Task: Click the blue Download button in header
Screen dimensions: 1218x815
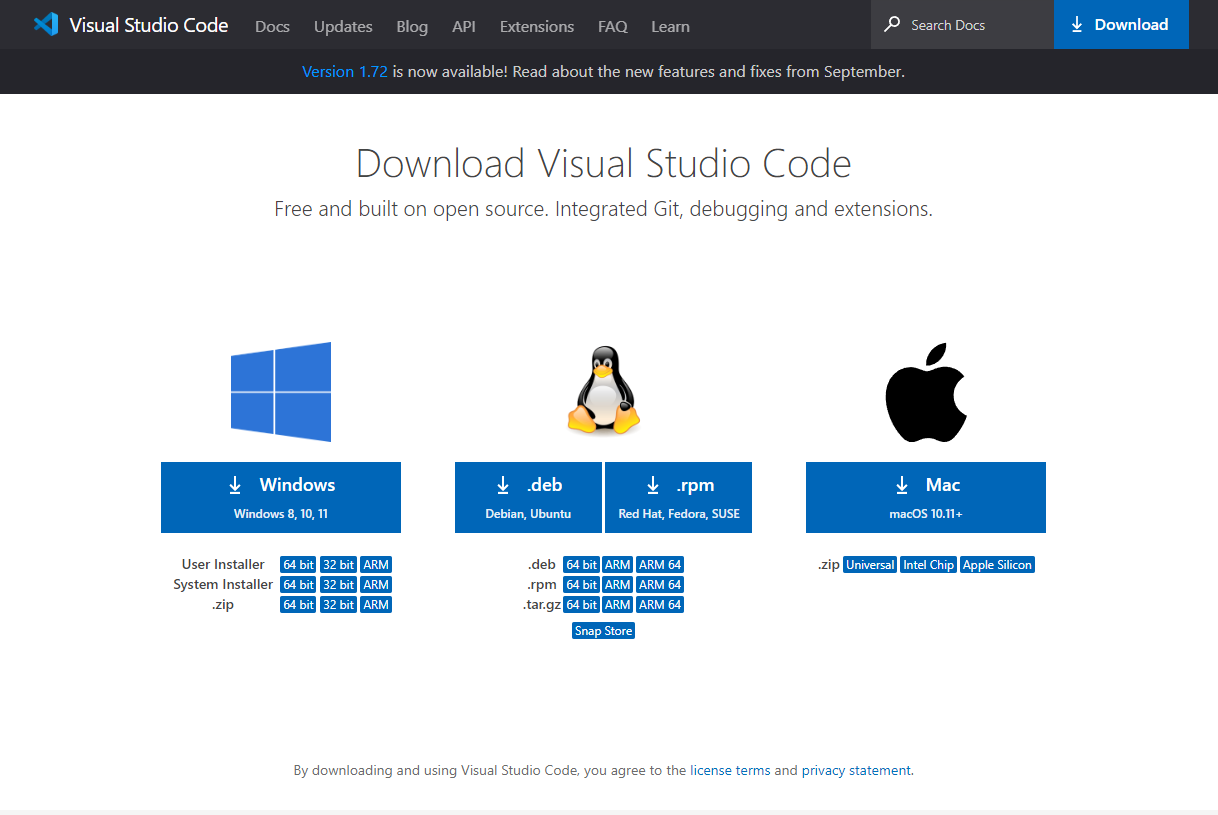Action: coord(1121,25)
